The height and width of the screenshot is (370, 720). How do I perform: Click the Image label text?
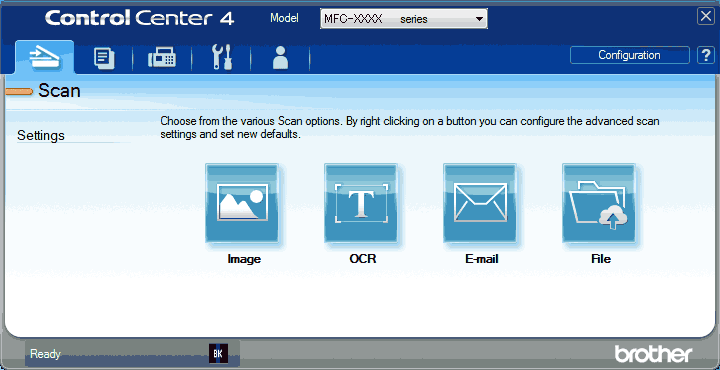(244, 259)
